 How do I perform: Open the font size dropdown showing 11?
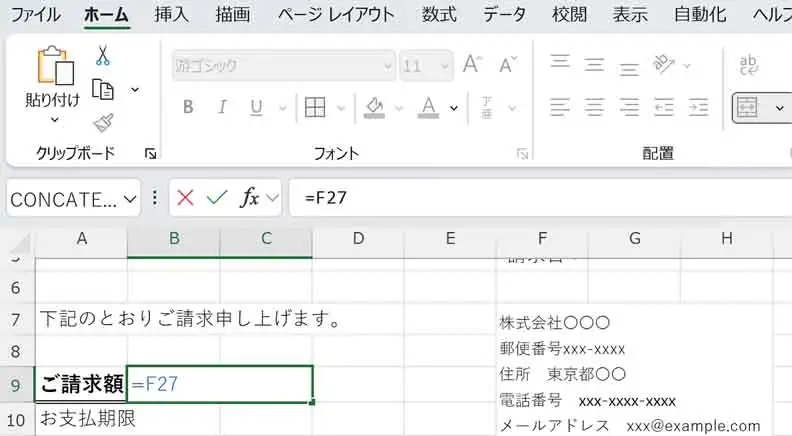pos(442,66)
